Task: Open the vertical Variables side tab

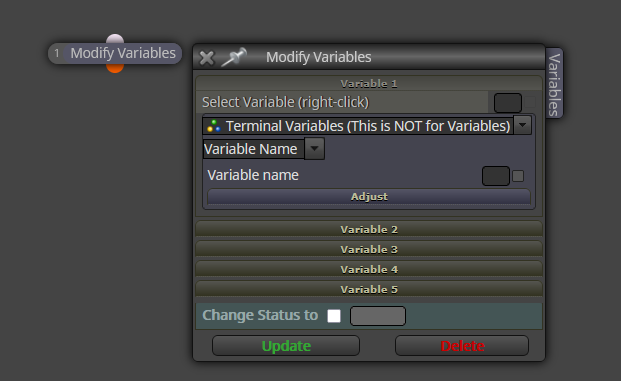Action: pos(554,84)
